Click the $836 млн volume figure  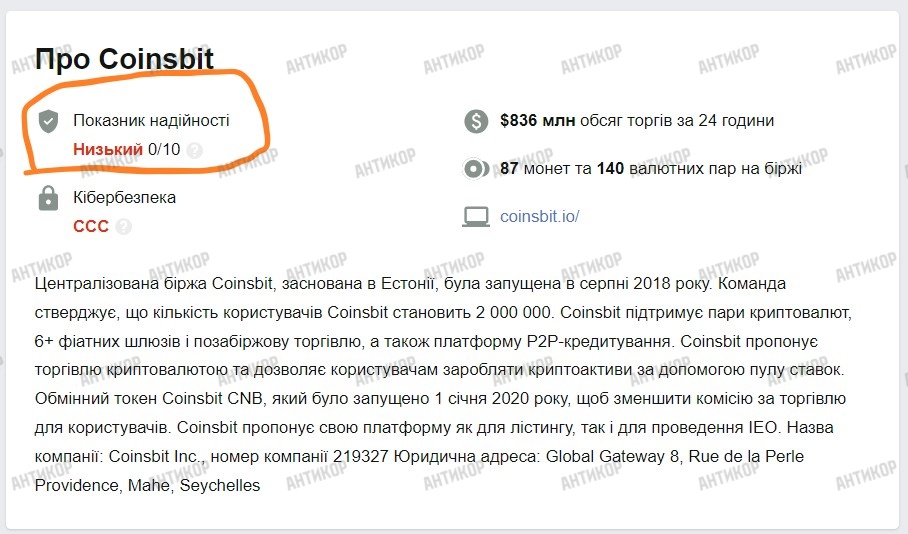coord(537,121)
